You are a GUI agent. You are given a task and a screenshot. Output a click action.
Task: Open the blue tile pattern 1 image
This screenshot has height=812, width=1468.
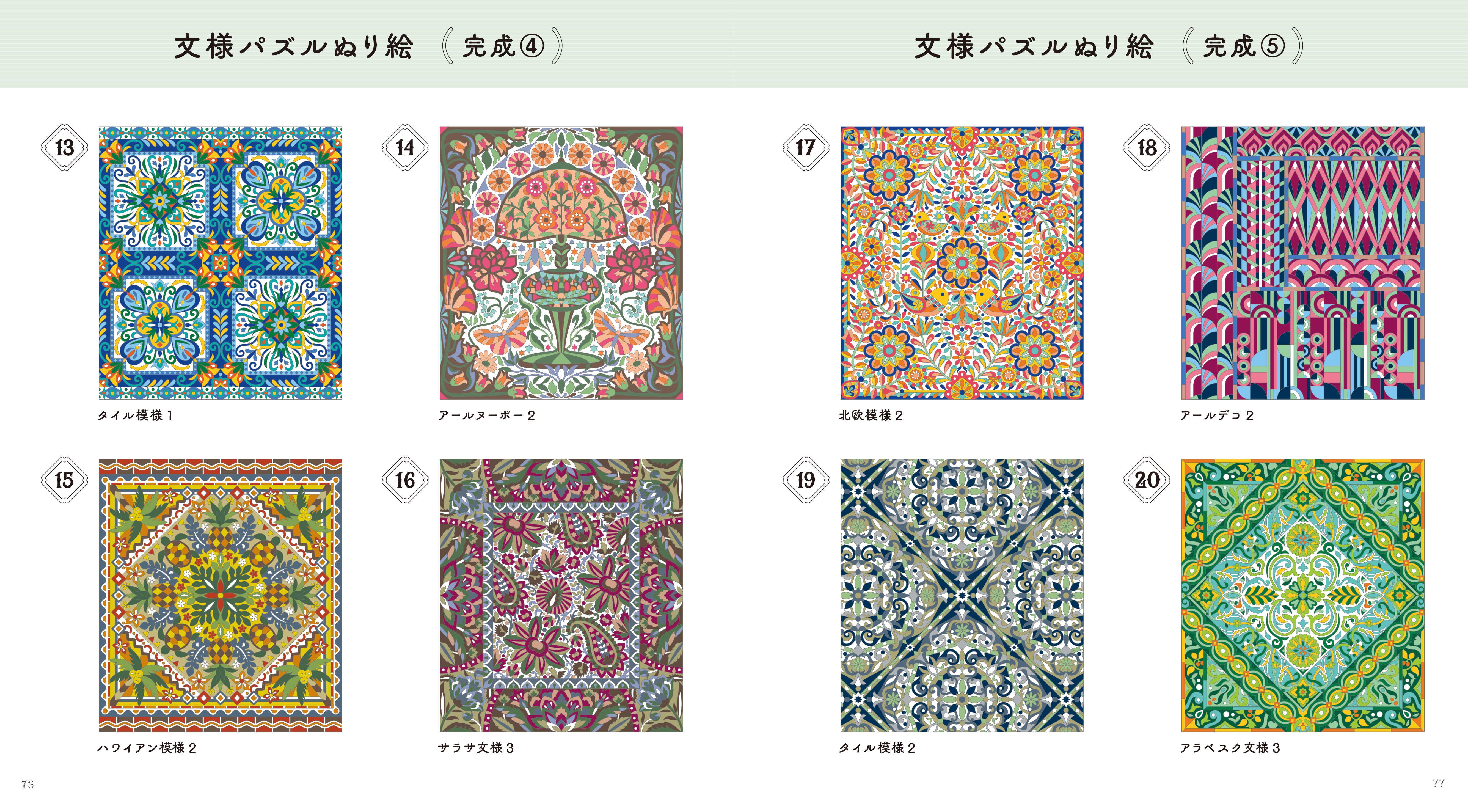[221, 263]
